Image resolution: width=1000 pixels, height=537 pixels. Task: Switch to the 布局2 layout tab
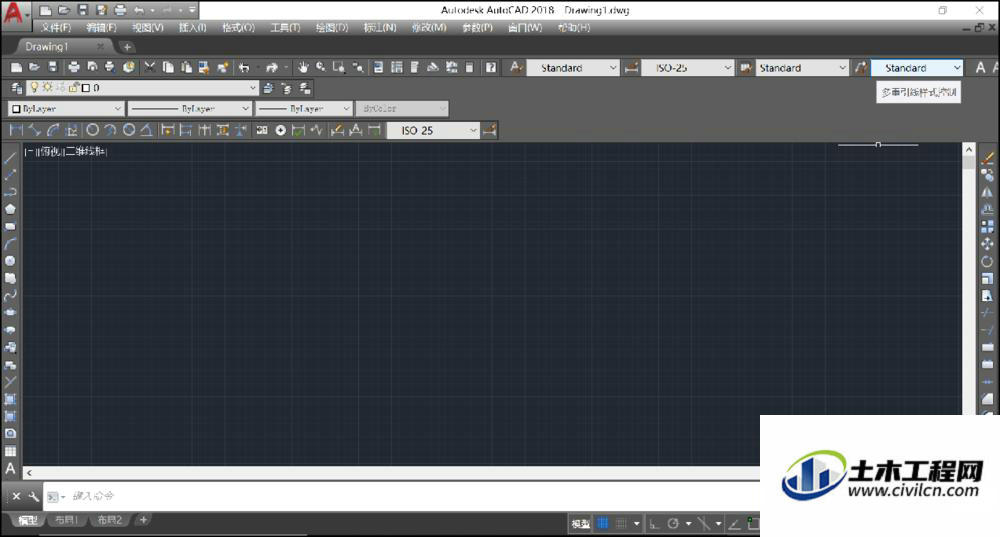pyautogui.click(x=110, y=520)
